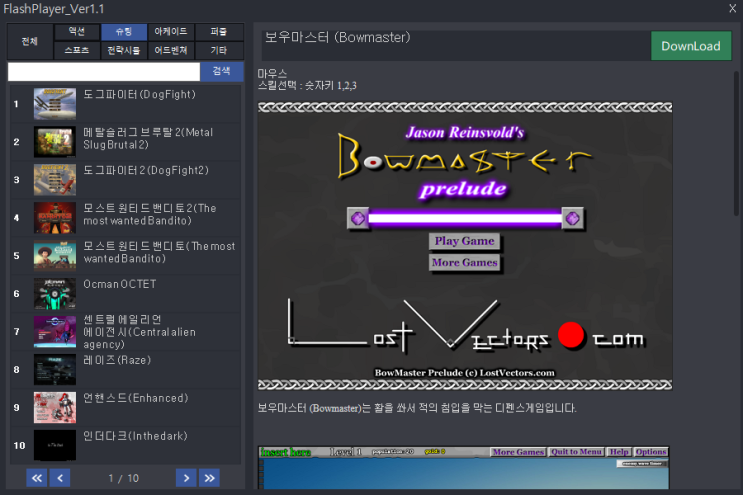Select 레이즈(Raze) list title
The image size is (743, 495).
117,360
